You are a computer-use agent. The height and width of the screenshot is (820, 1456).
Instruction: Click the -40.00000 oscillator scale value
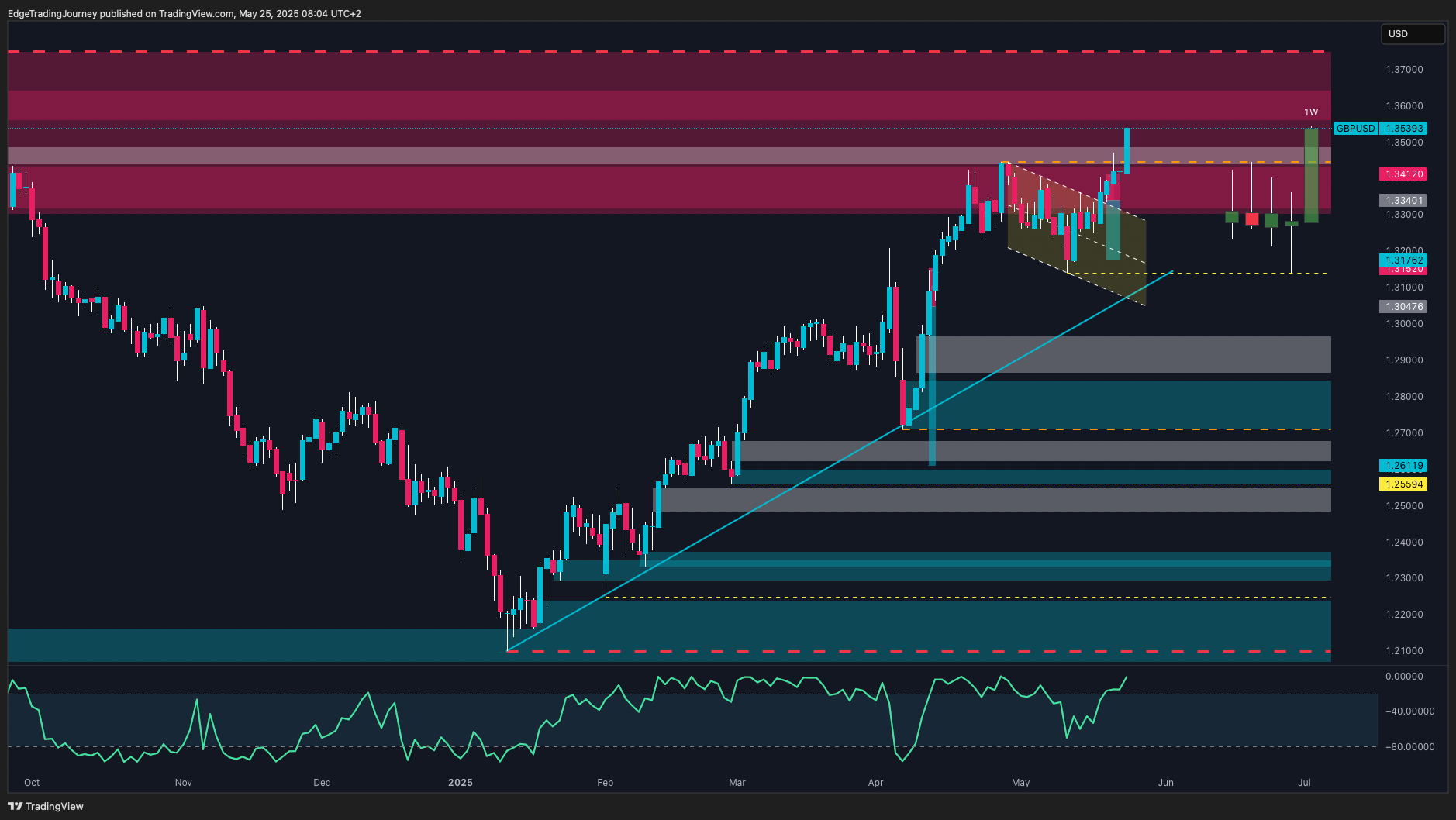tap(1409, 711)
